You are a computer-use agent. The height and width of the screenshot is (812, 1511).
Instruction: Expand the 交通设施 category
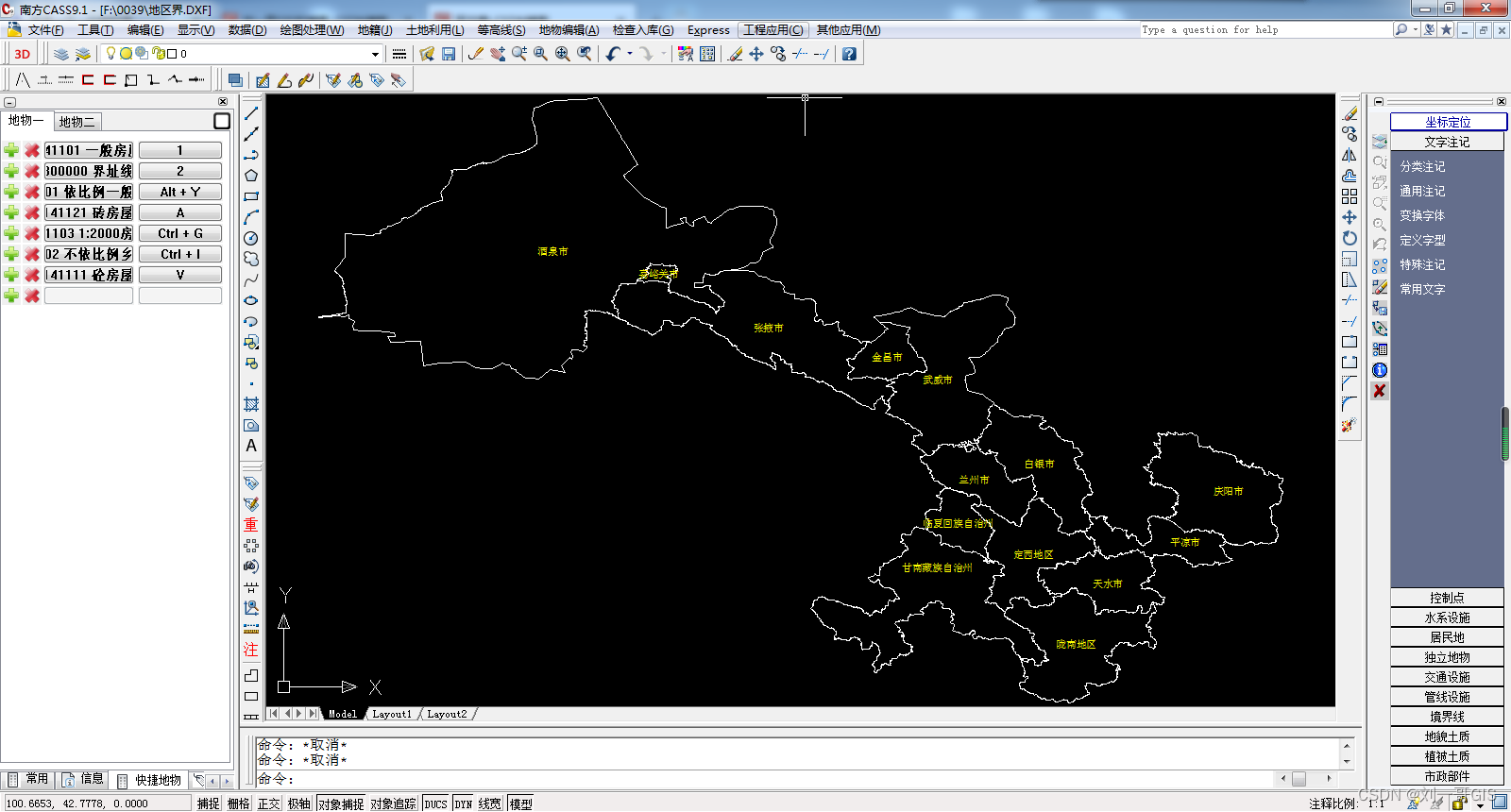(1447, 677)
